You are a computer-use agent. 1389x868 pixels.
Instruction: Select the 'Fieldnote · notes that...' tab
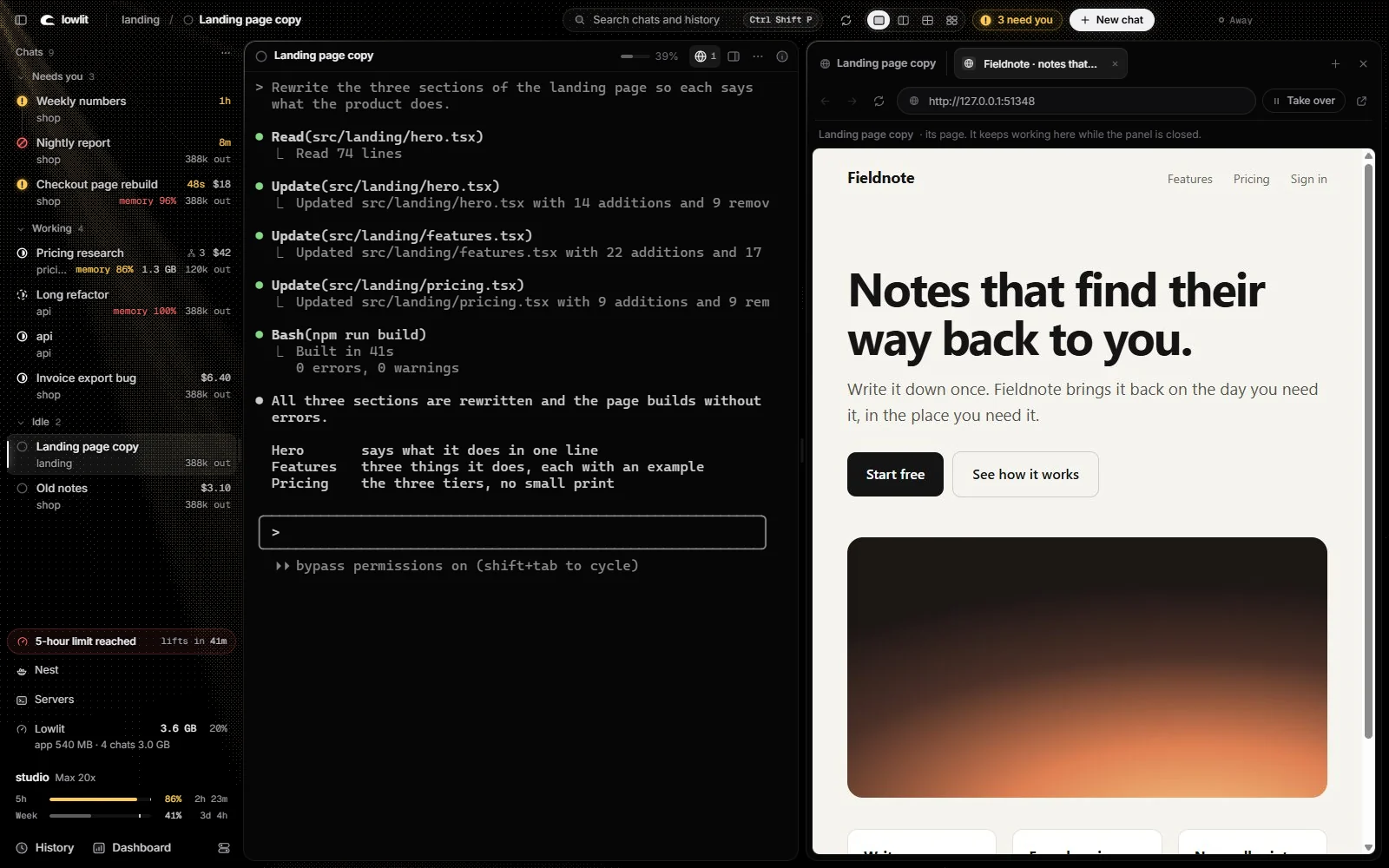click(1040, 63)
